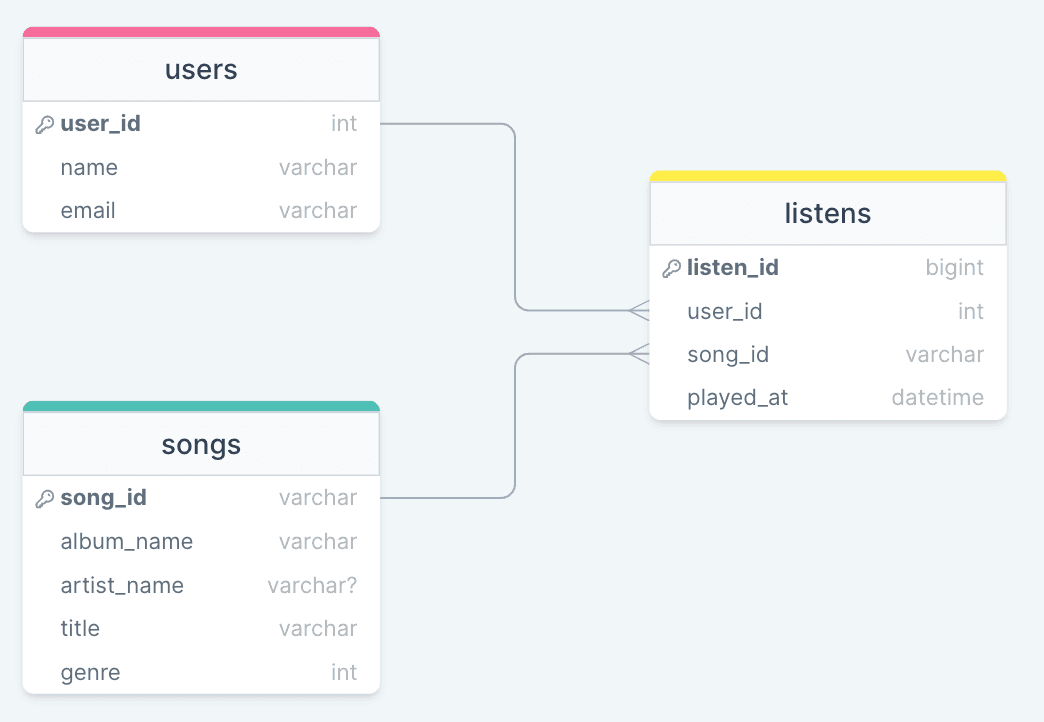Click the genre field in songs table
This screenshot has width=1044, height=722.
click(90, 673)
